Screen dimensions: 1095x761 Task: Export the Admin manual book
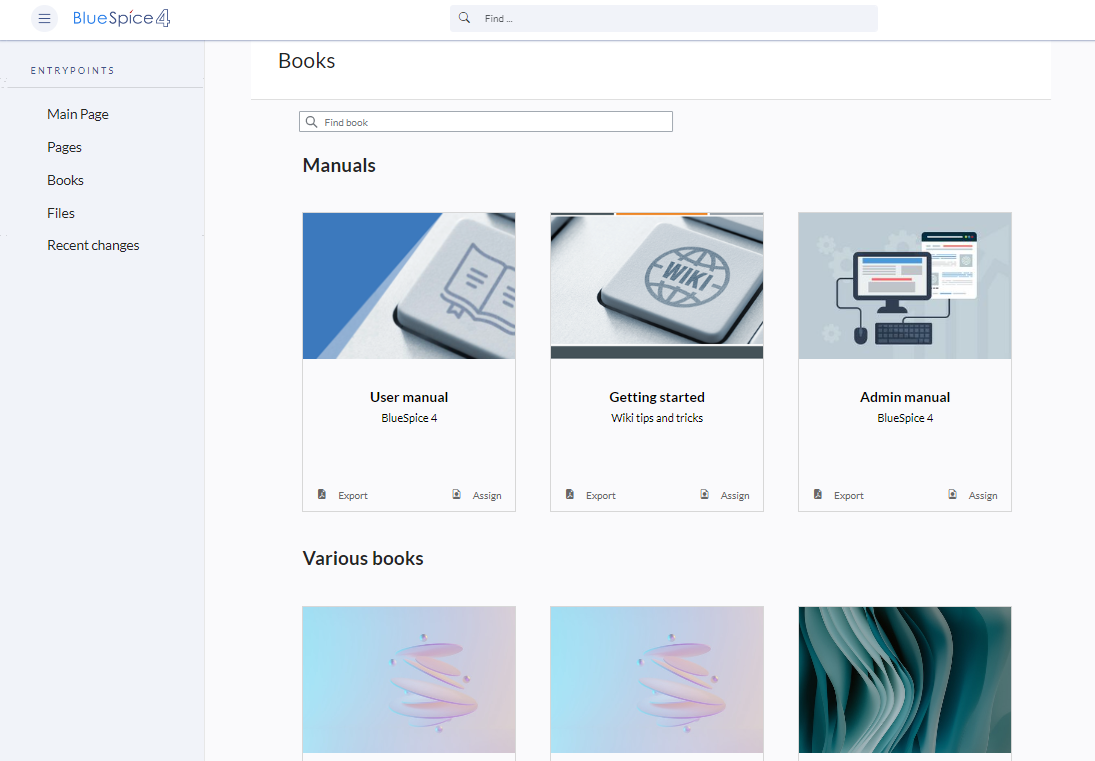[848, 496]
